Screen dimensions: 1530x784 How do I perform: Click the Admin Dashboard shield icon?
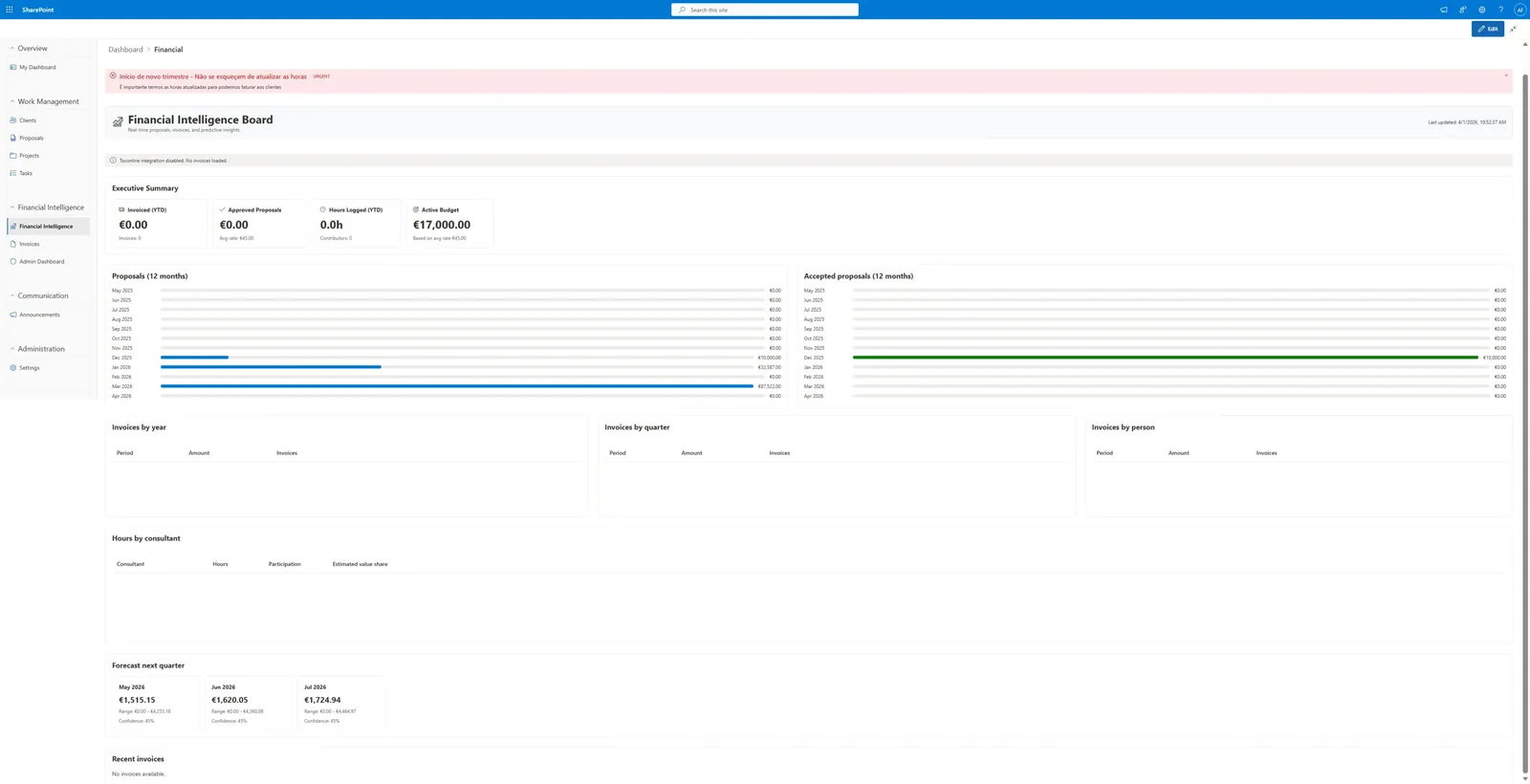click(13, 261)
